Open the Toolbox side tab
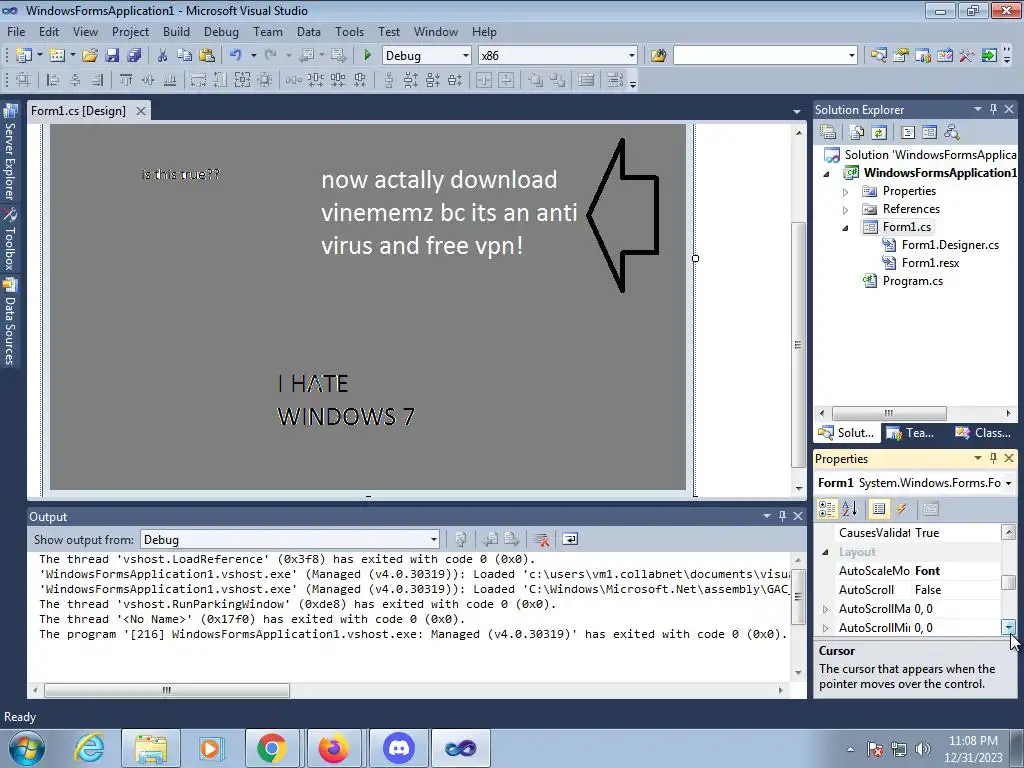The width and height of the screenshot is (1024, 768). click(10, 240)
